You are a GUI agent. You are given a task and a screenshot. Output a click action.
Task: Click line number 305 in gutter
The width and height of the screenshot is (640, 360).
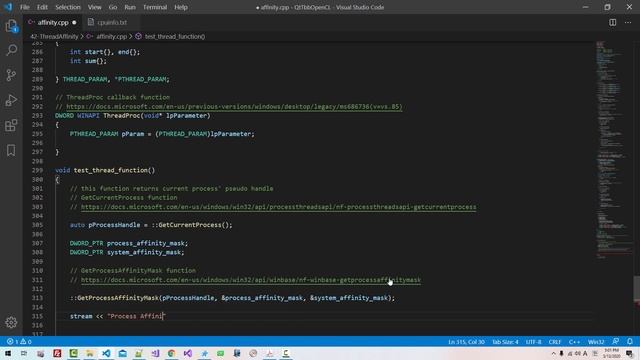[37, 225]
